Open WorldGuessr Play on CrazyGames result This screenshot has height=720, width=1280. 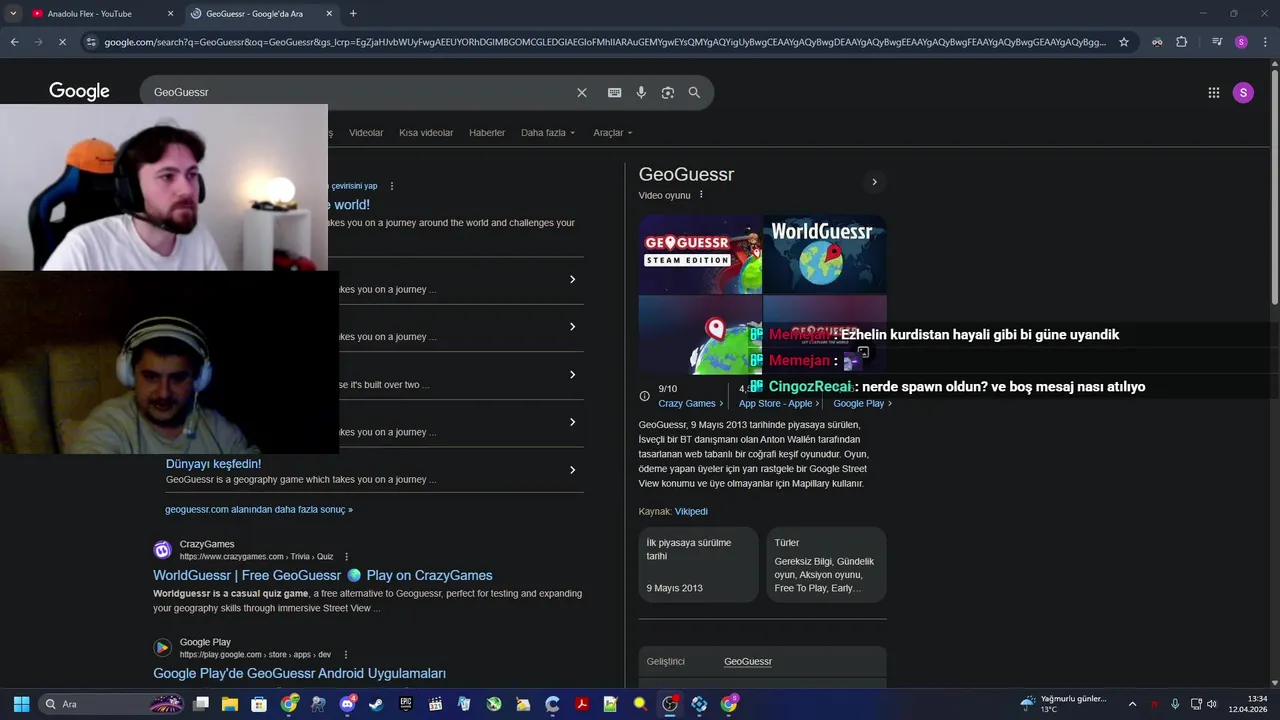click(323, 575)
